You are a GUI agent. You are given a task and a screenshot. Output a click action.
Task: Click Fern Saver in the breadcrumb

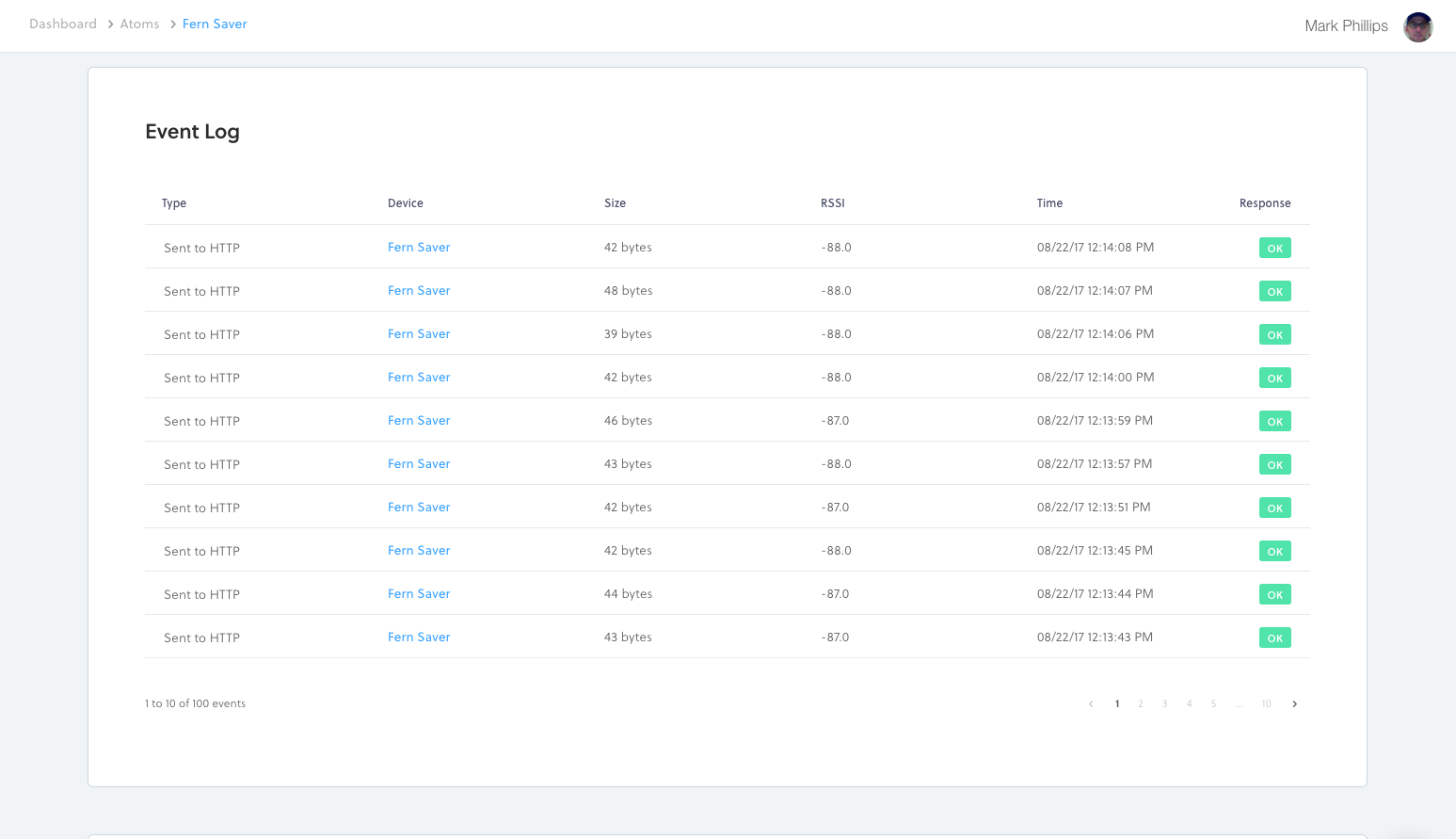(x=215, y=24)
